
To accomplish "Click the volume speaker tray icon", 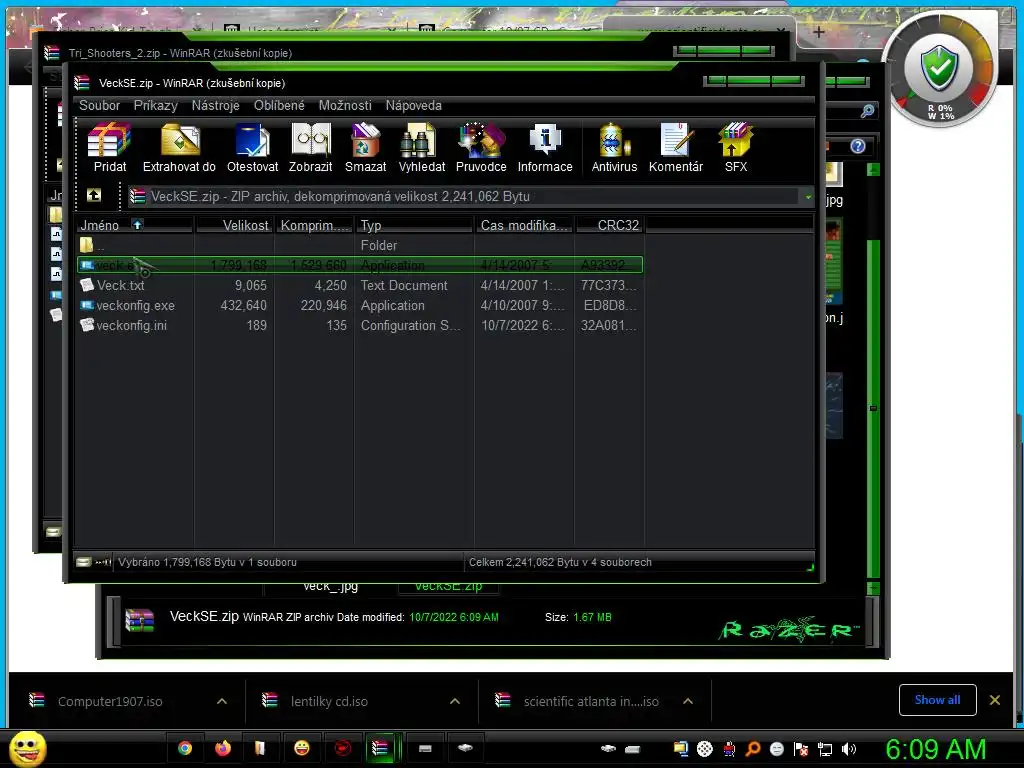I will (848, 749).
